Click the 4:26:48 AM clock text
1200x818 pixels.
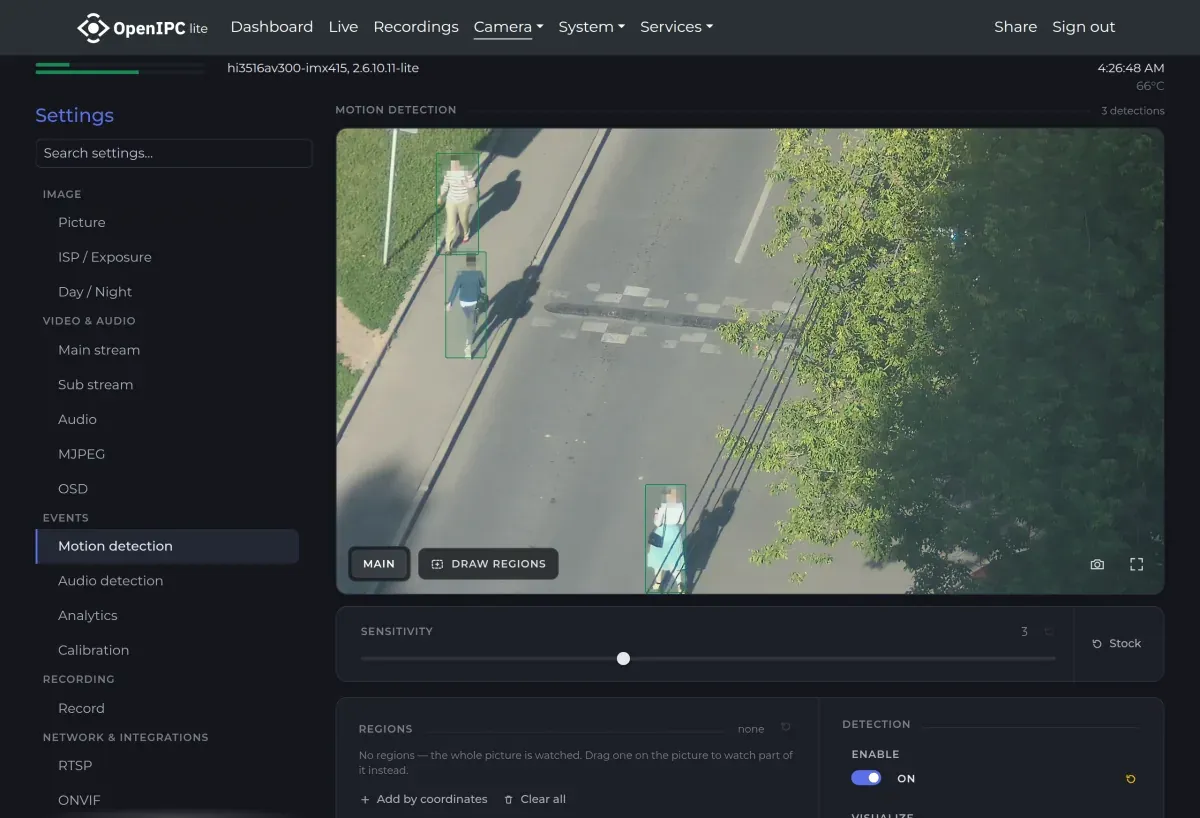tap(1130, 68)
